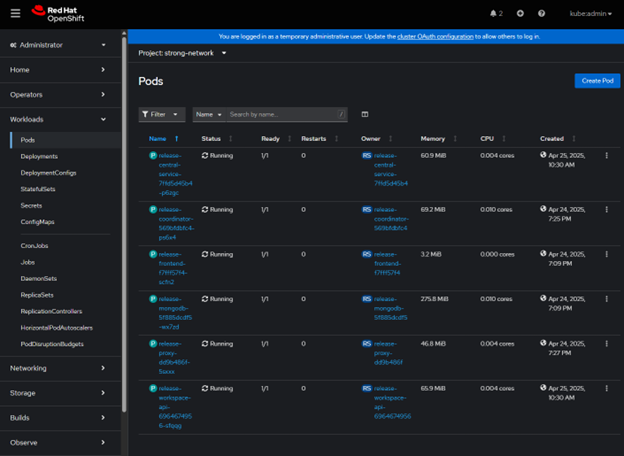Go to HorizontalPodAutoscalers in the sidebar
Image resolution: width=624 pixels, height=456 pixels.
[x=57, y=328]
